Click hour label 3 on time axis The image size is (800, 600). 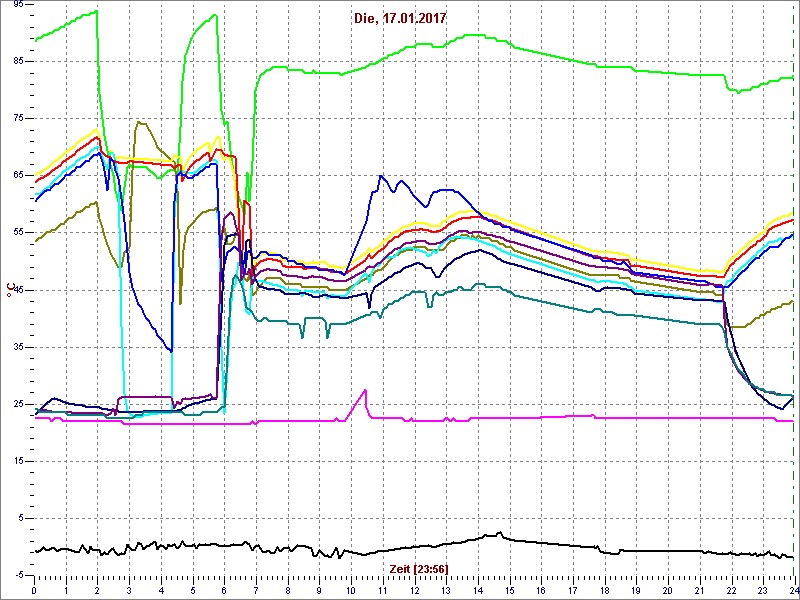coord(129,591)
